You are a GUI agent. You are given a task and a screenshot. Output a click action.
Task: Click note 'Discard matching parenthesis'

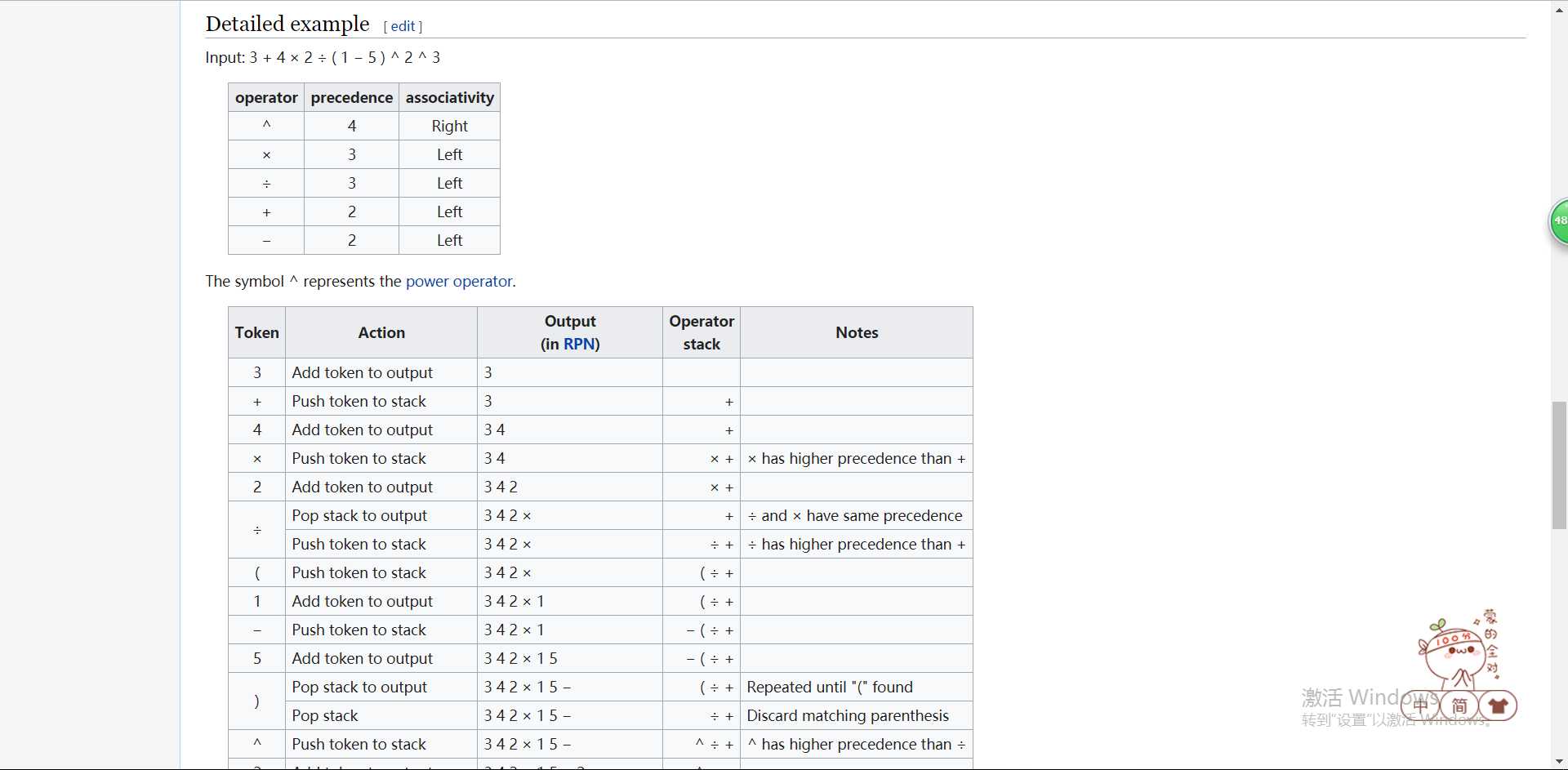pos(857,715)
